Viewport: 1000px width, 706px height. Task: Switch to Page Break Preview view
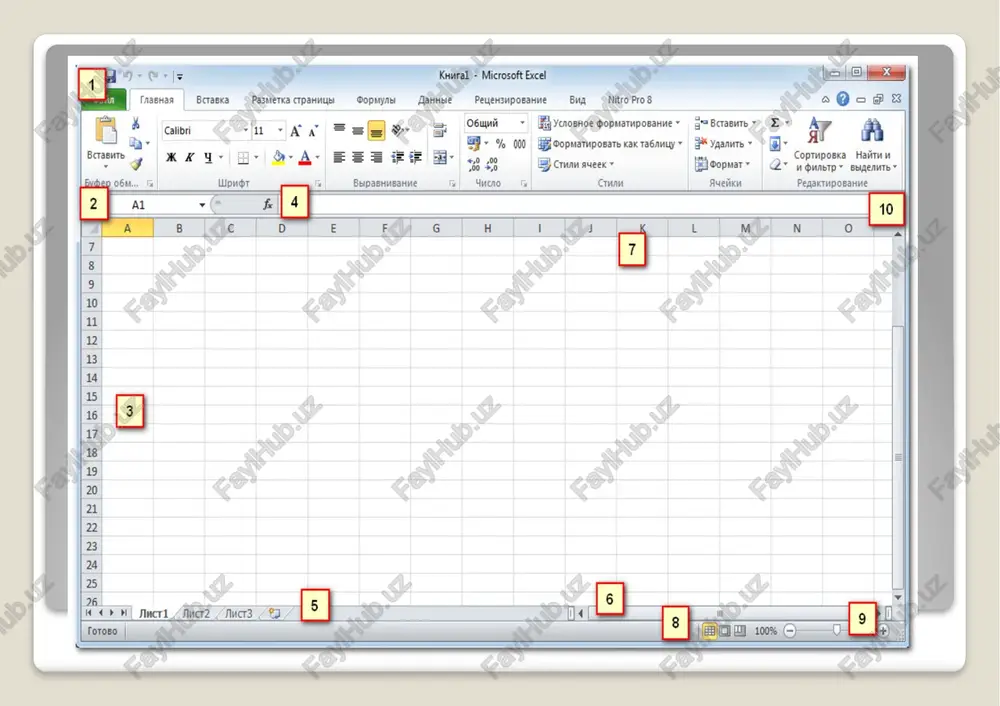[x=740, y=631]
